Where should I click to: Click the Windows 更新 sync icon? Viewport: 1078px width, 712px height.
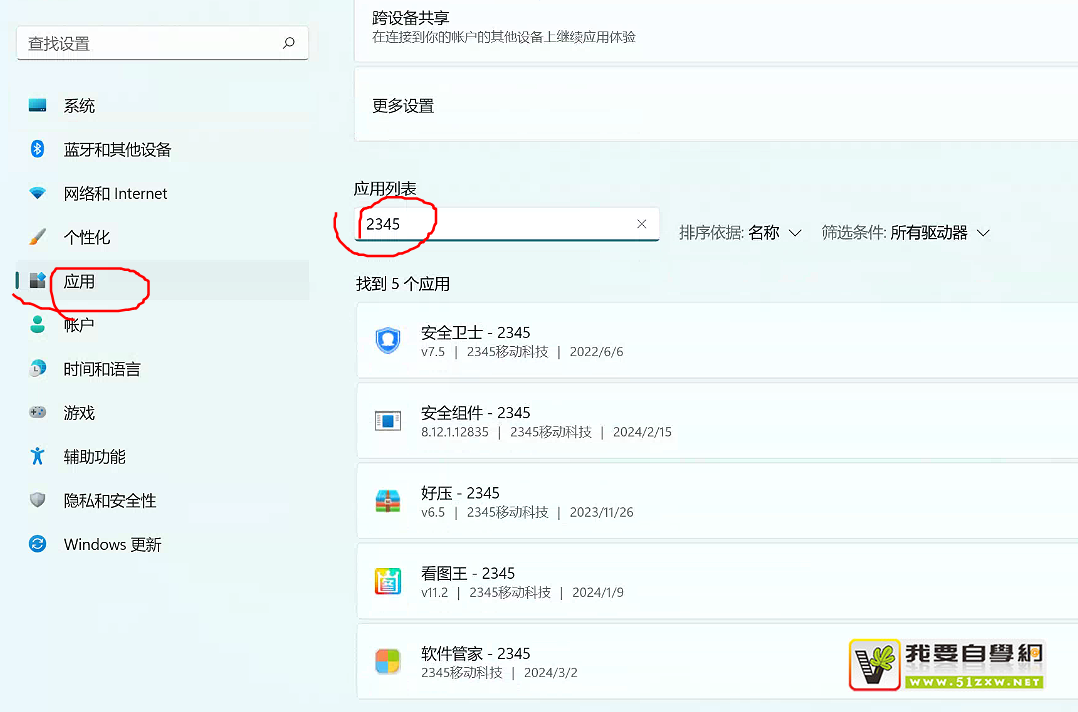coord(38,544)
